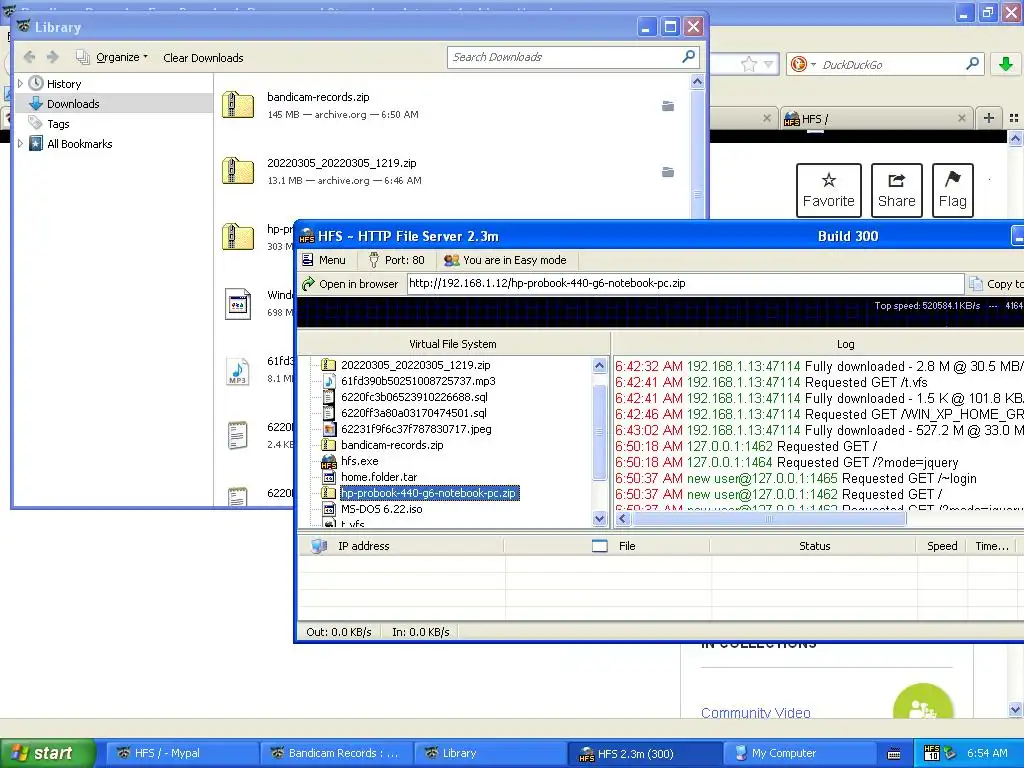The height and width of the screenshot is (768, 1024).
Task: Click the Log left scroll arrow
Action: tap(622, 519)
